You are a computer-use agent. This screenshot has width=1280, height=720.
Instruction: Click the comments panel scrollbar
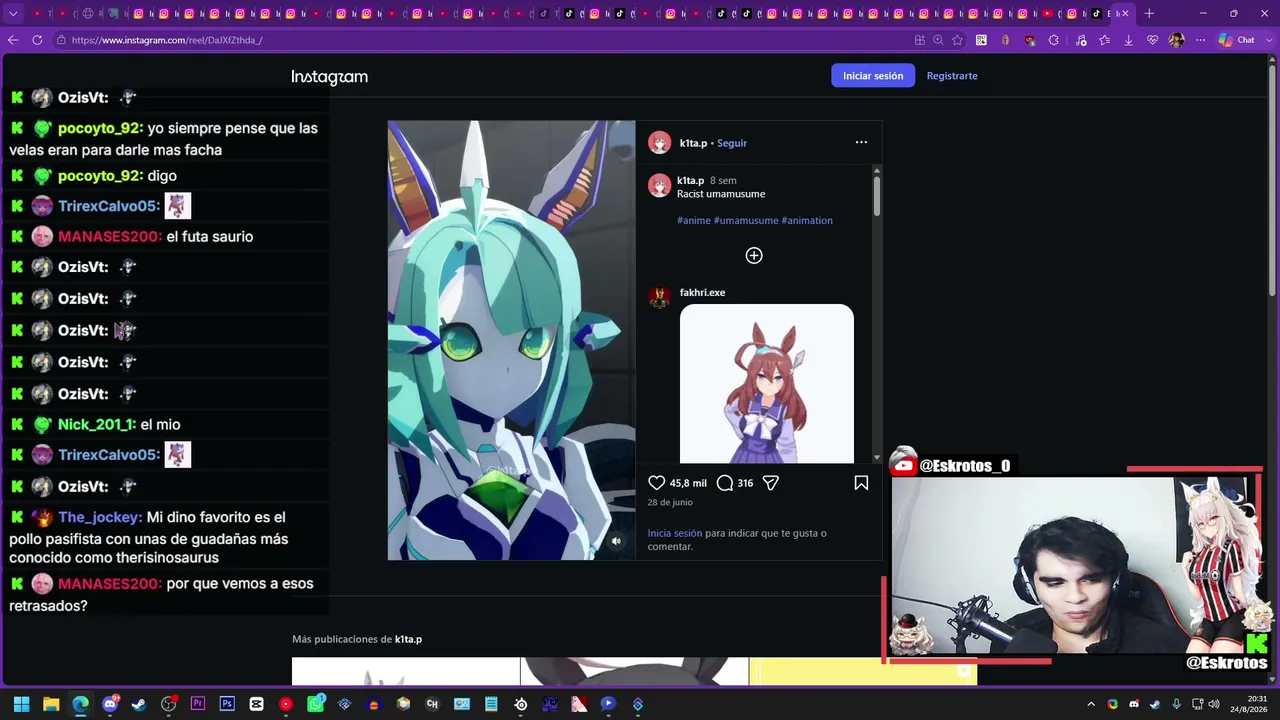coord(877,195)
